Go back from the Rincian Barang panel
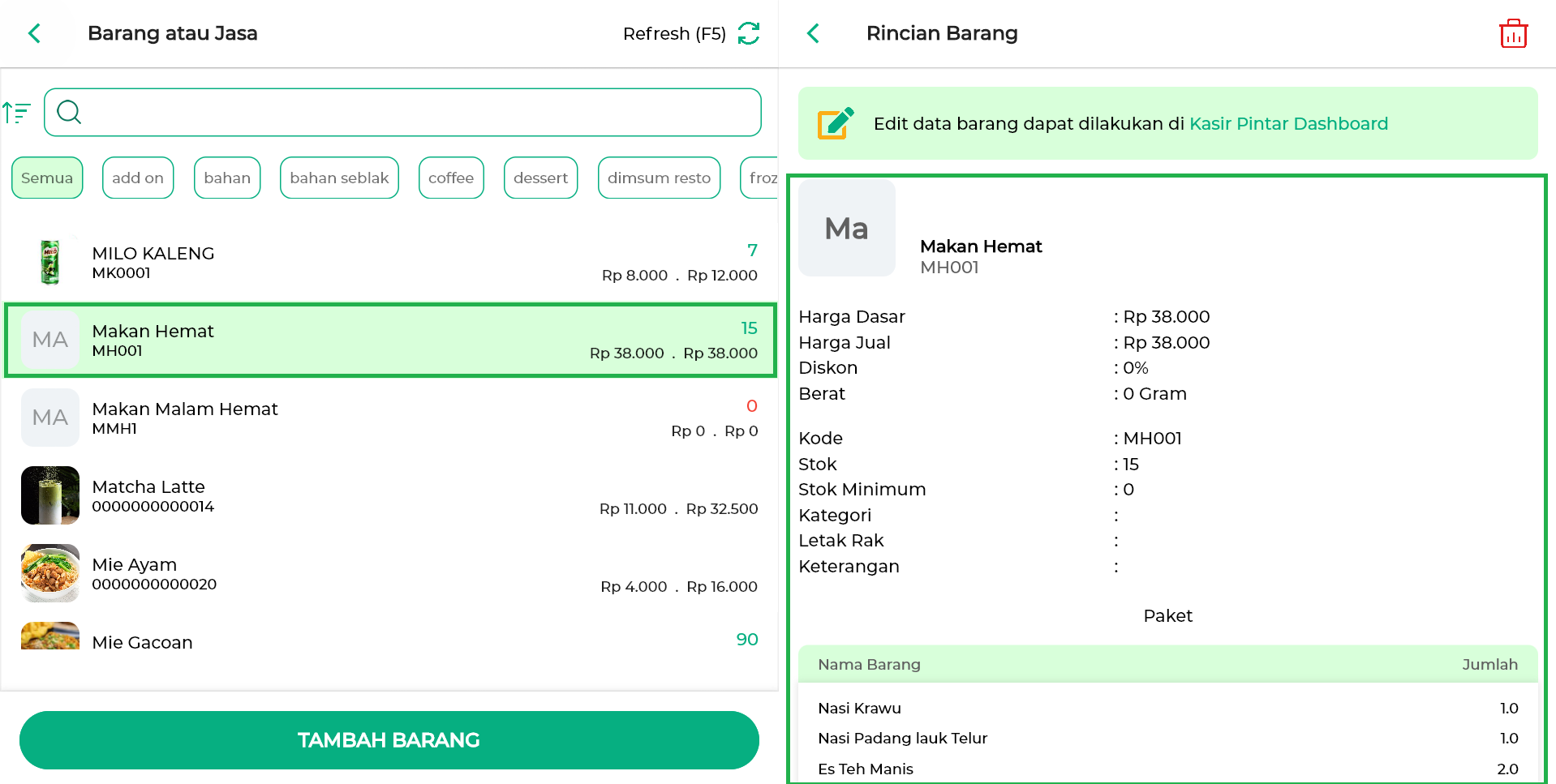 813,33
